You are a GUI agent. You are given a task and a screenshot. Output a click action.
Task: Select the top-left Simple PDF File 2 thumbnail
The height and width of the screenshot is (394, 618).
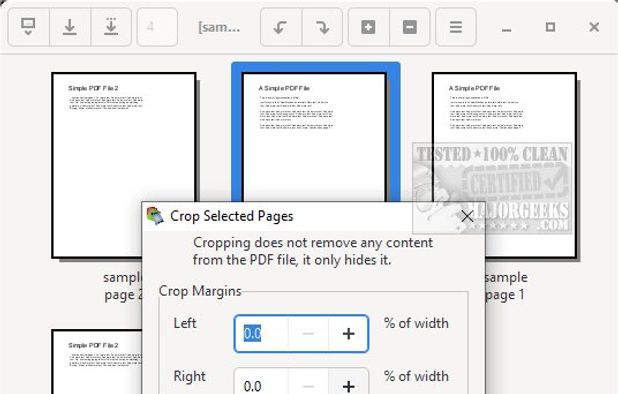coord(124,165)
